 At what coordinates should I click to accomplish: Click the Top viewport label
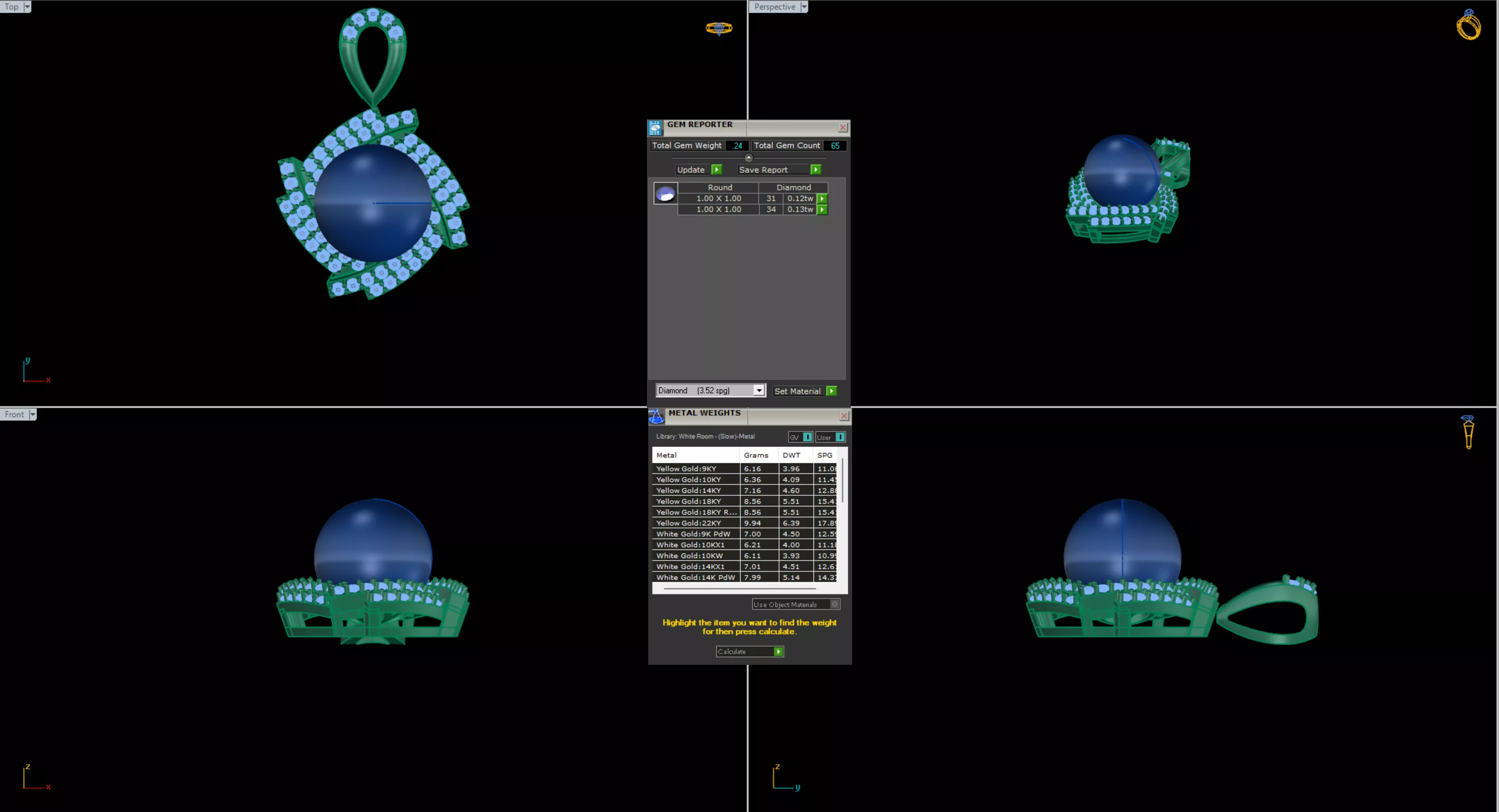[x=12, y=6]
